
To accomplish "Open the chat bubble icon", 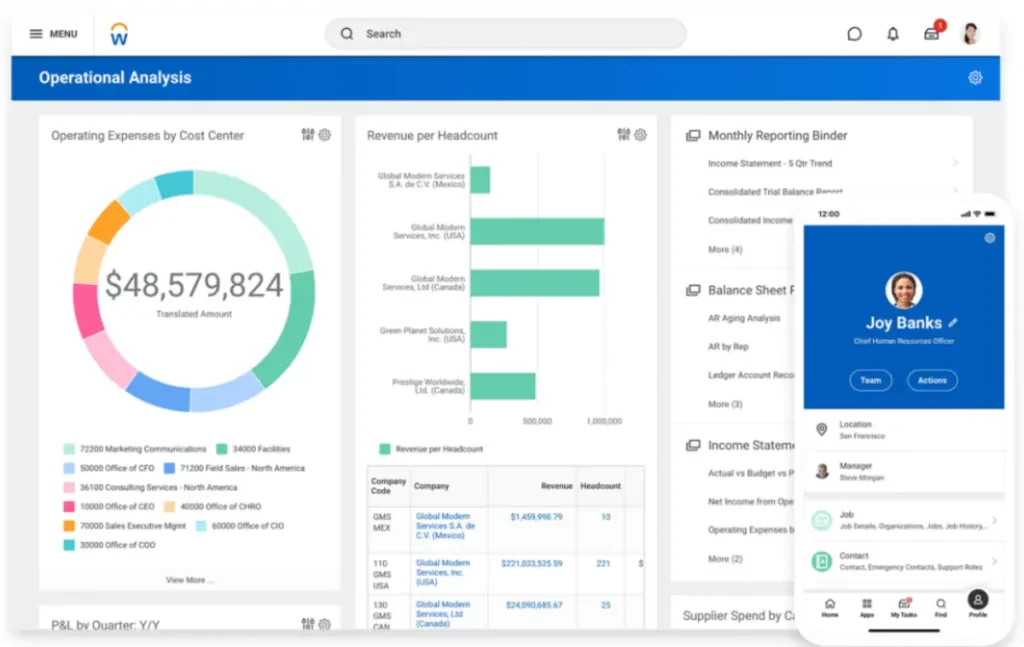I will [854, 34].
